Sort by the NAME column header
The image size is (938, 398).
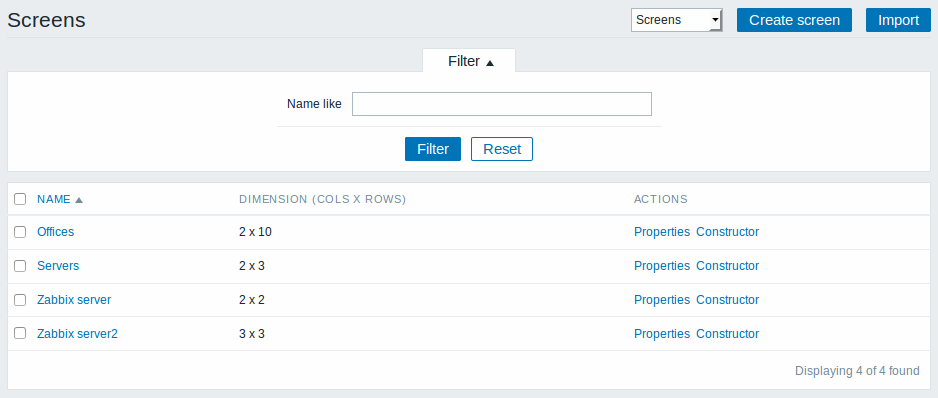pyautogui.click(x=54, y=199)
